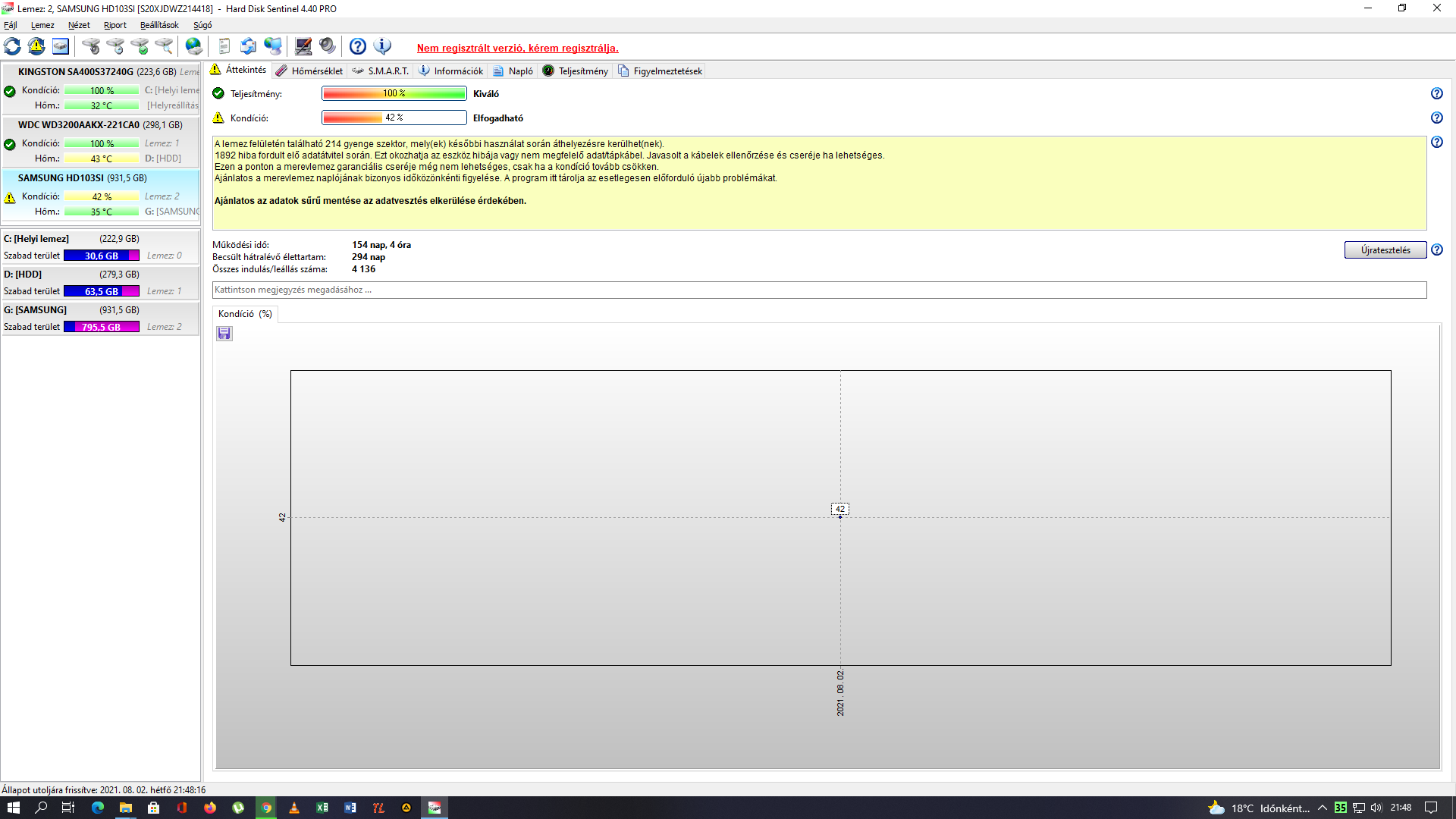Image resolution: width=1456 pixels, height=819 pixels.
Task: Click the help icon next to Újratesztelés
Action: [x=1436, y=249]
